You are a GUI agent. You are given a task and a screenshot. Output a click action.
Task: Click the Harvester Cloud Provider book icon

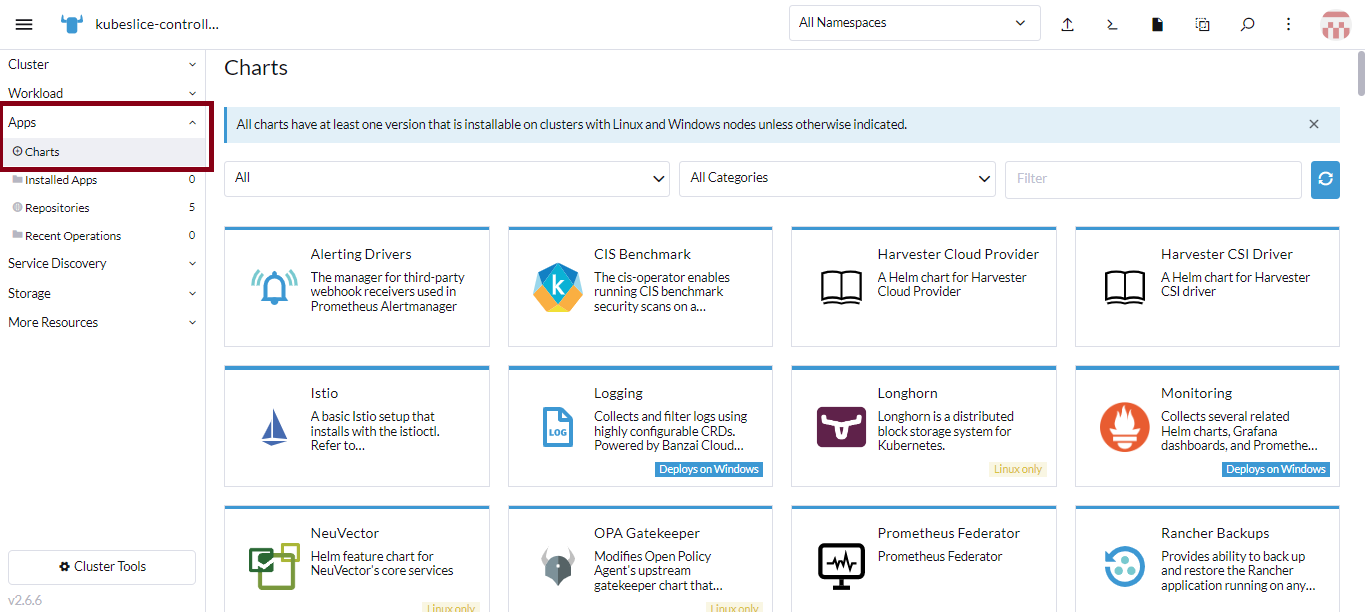pos(841,287)
